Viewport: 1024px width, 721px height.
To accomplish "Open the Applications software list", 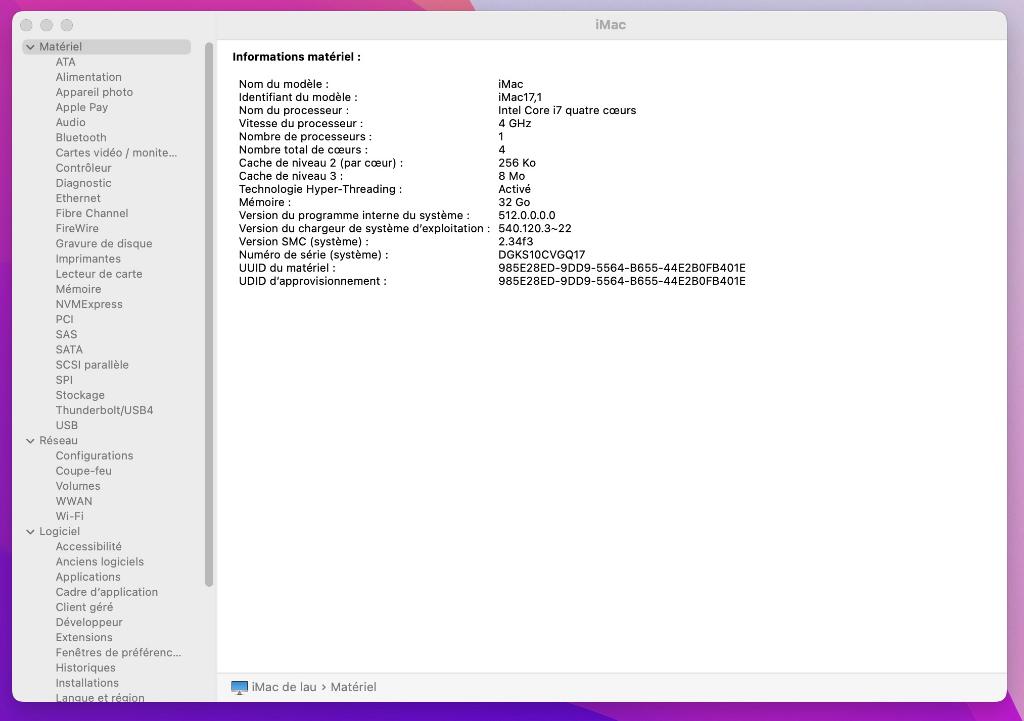I will (88, 577).
